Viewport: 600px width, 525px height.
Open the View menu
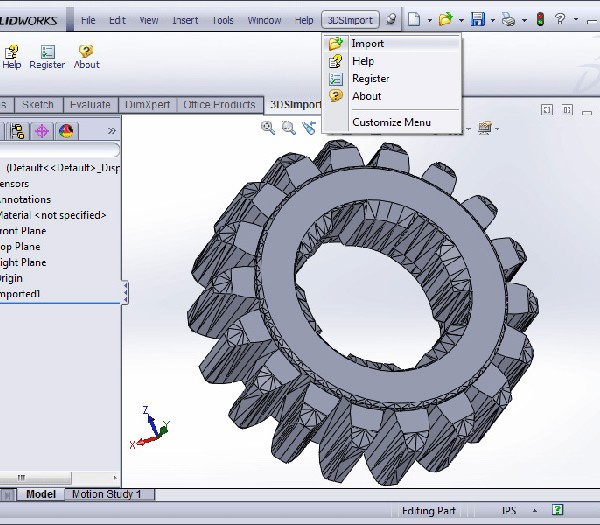pos(149,20)
